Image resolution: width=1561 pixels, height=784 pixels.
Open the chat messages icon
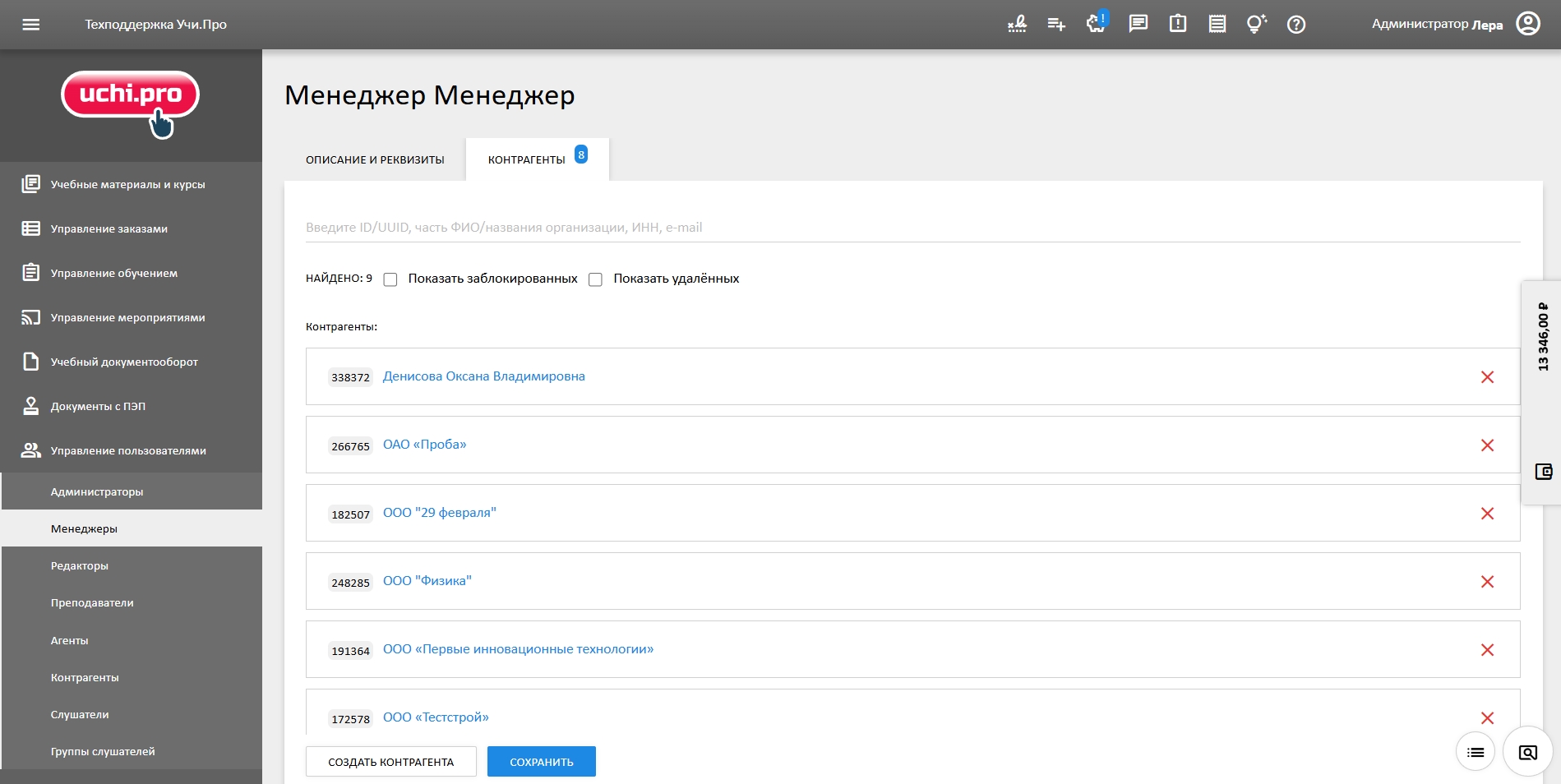[x=1138, y=24]
